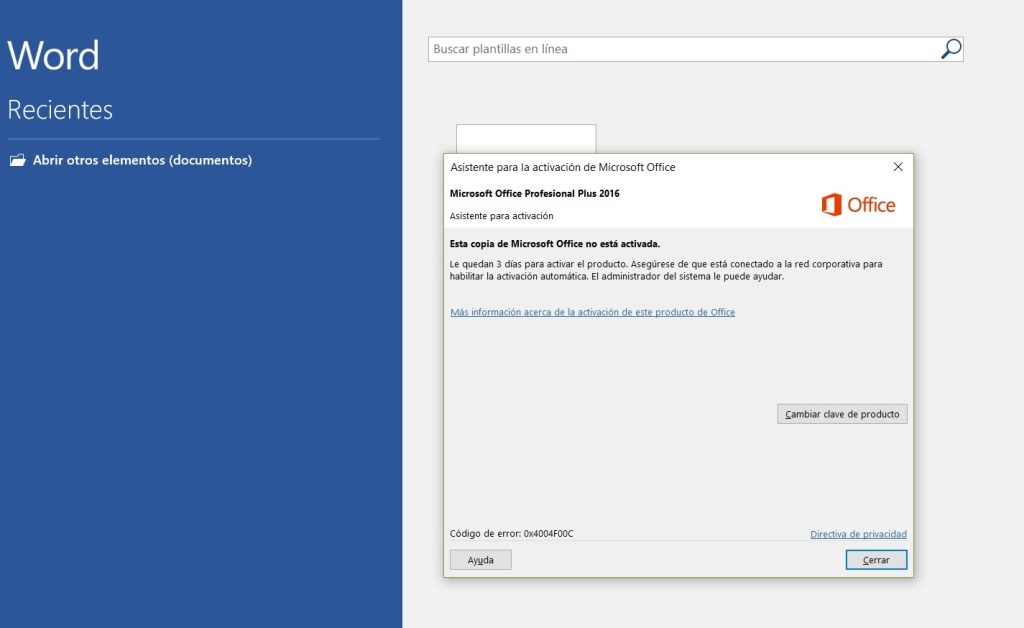Close the activation wizard with the X

pos(898,167)
